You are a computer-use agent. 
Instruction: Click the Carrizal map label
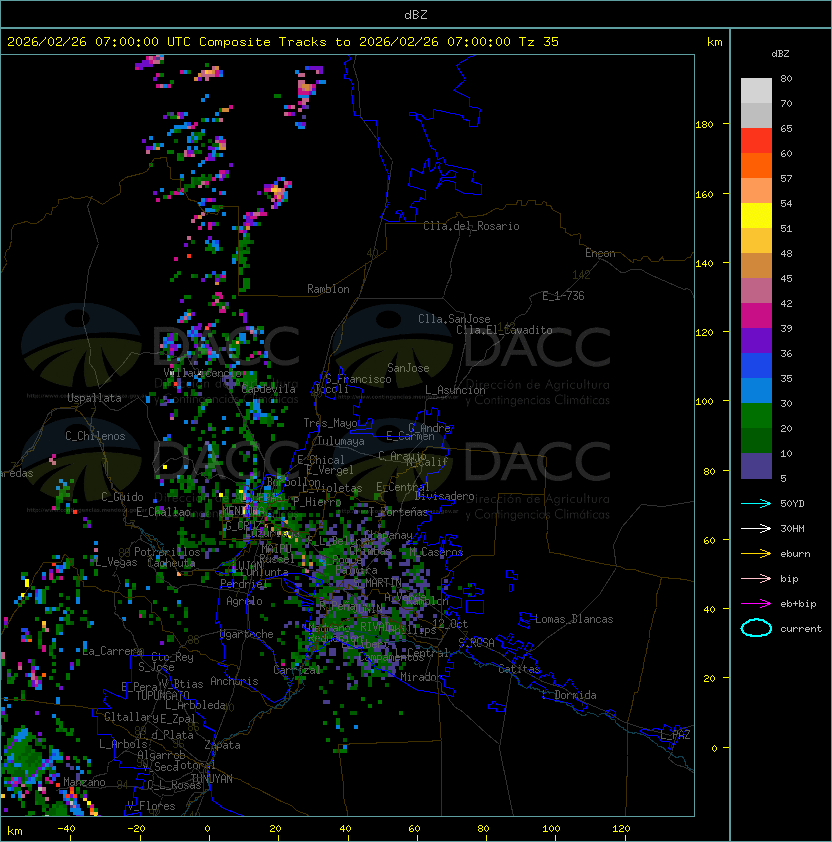[297, 670]
